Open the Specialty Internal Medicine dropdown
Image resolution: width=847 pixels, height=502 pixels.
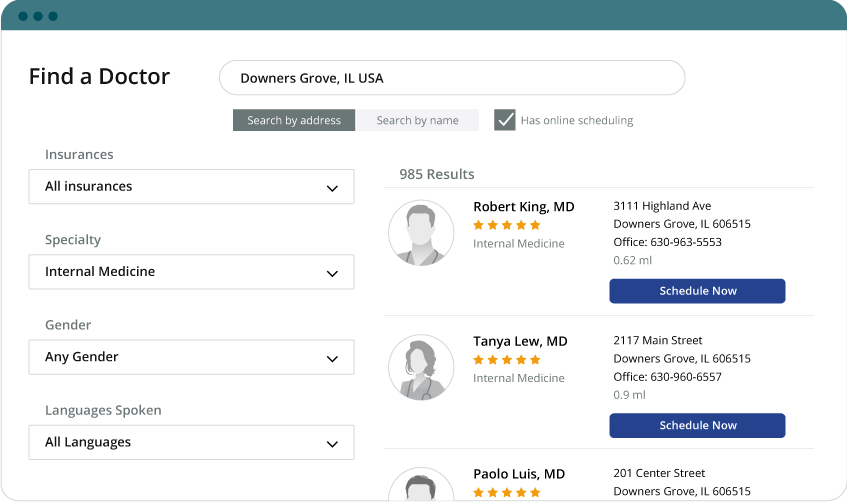(191, 272)
